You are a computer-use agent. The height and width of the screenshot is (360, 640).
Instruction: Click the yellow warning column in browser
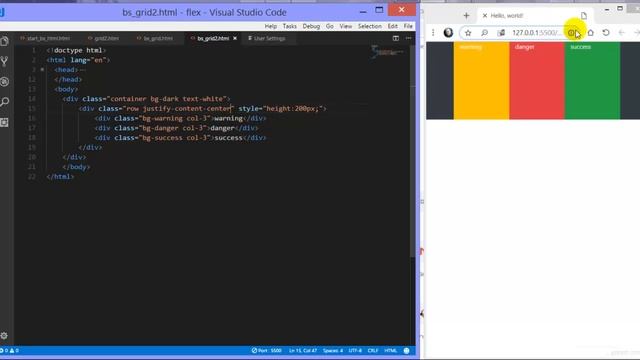(481, 80)
